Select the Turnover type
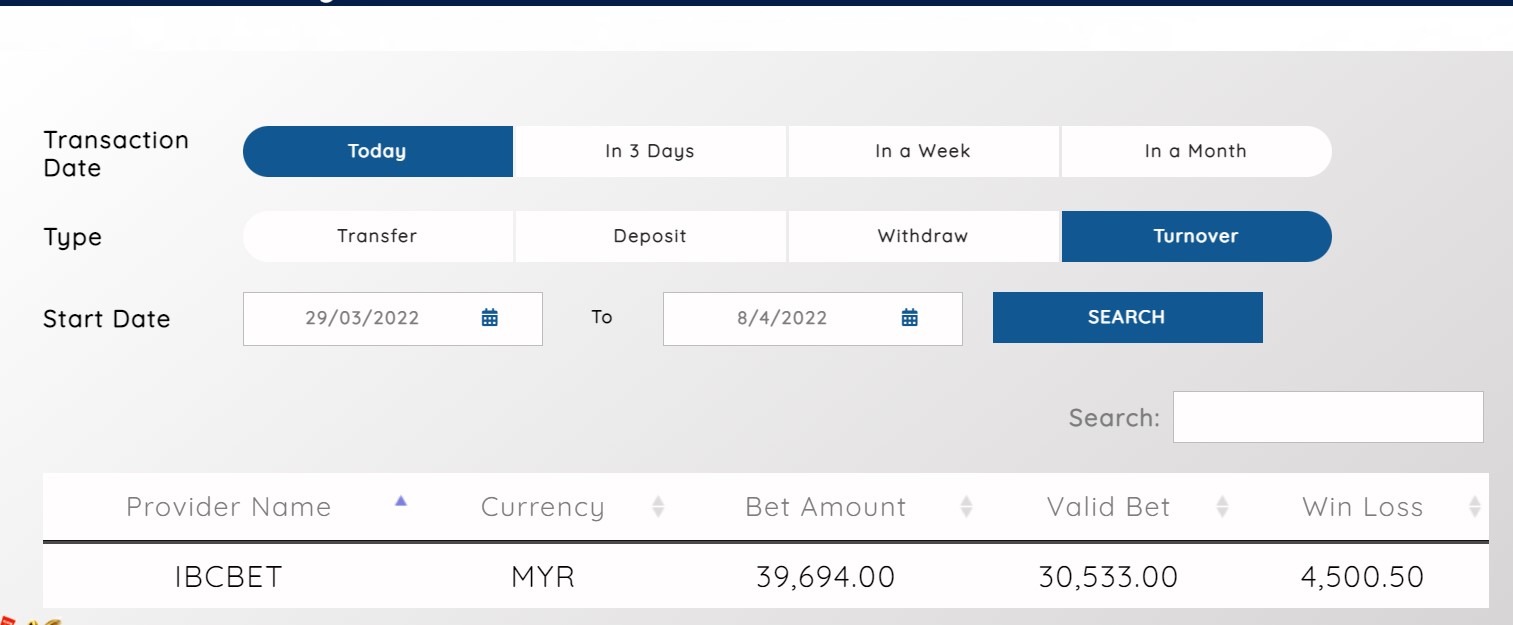 (1196, 237)
